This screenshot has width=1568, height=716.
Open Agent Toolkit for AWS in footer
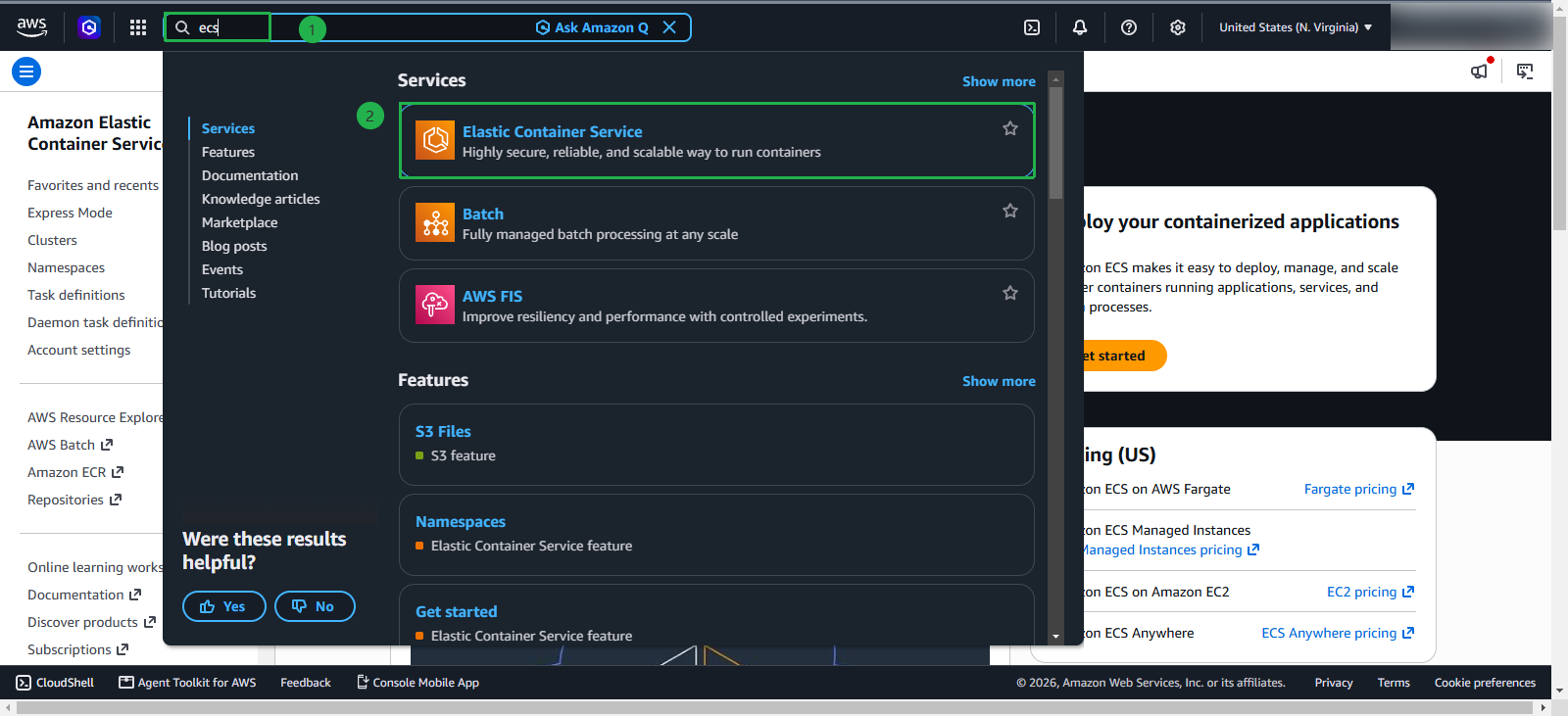[187, 683]
